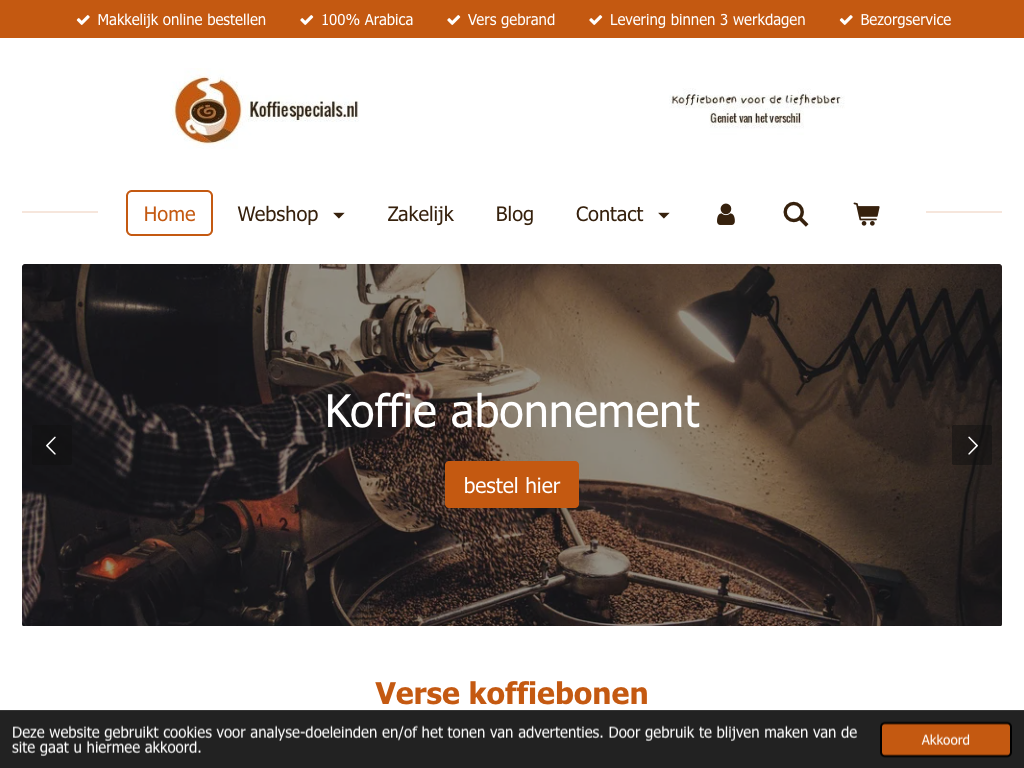Click checkmark beside Makkelijk online bestellen
The image size is (1024, 768).
click(x=83, y=20)
